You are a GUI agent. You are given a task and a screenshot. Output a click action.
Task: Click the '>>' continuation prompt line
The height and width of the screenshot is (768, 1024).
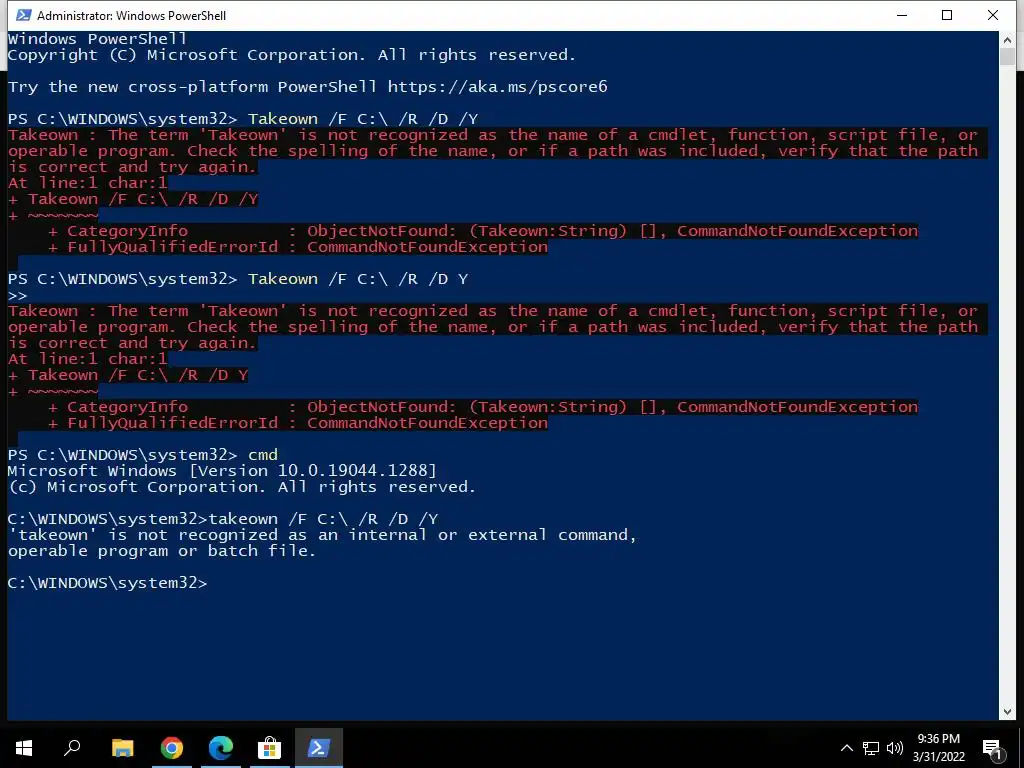[18, 295]
